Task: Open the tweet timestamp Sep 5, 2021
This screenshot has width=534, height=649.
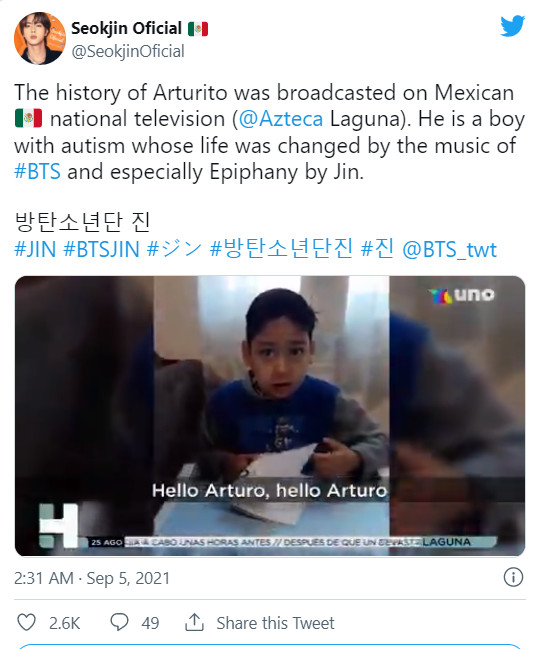Action: (92, 578)
